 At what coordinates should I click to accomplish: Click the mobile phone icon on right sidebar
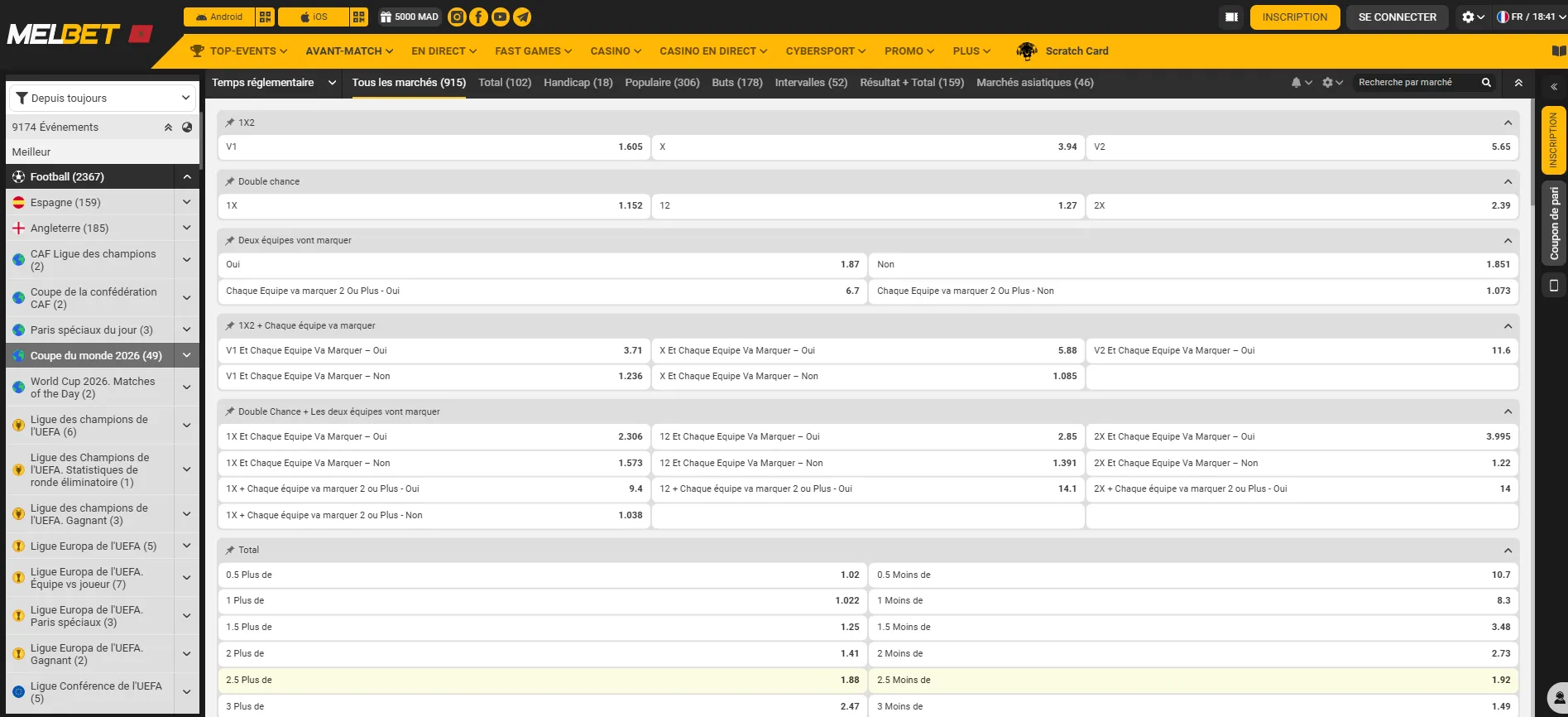tap(1554, 286)
